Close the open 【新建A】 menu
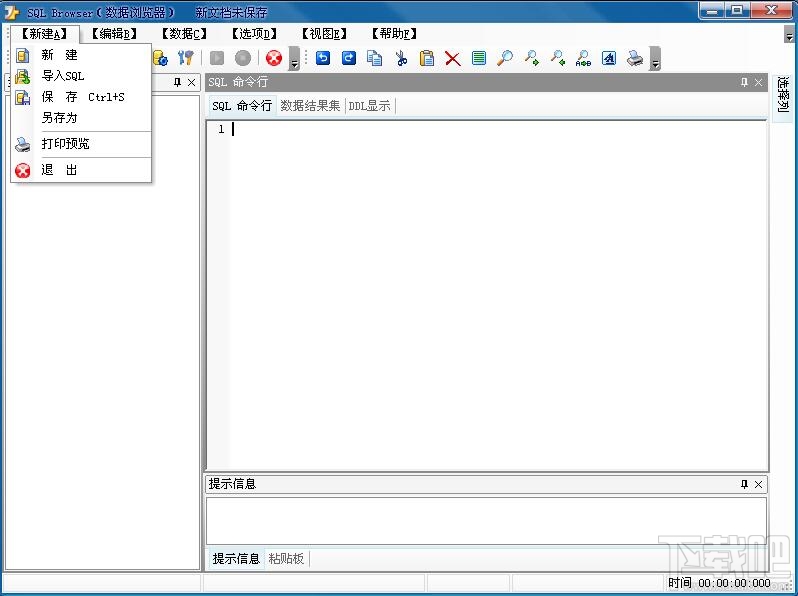The image size is (798, 596). (x=45, y=34)
